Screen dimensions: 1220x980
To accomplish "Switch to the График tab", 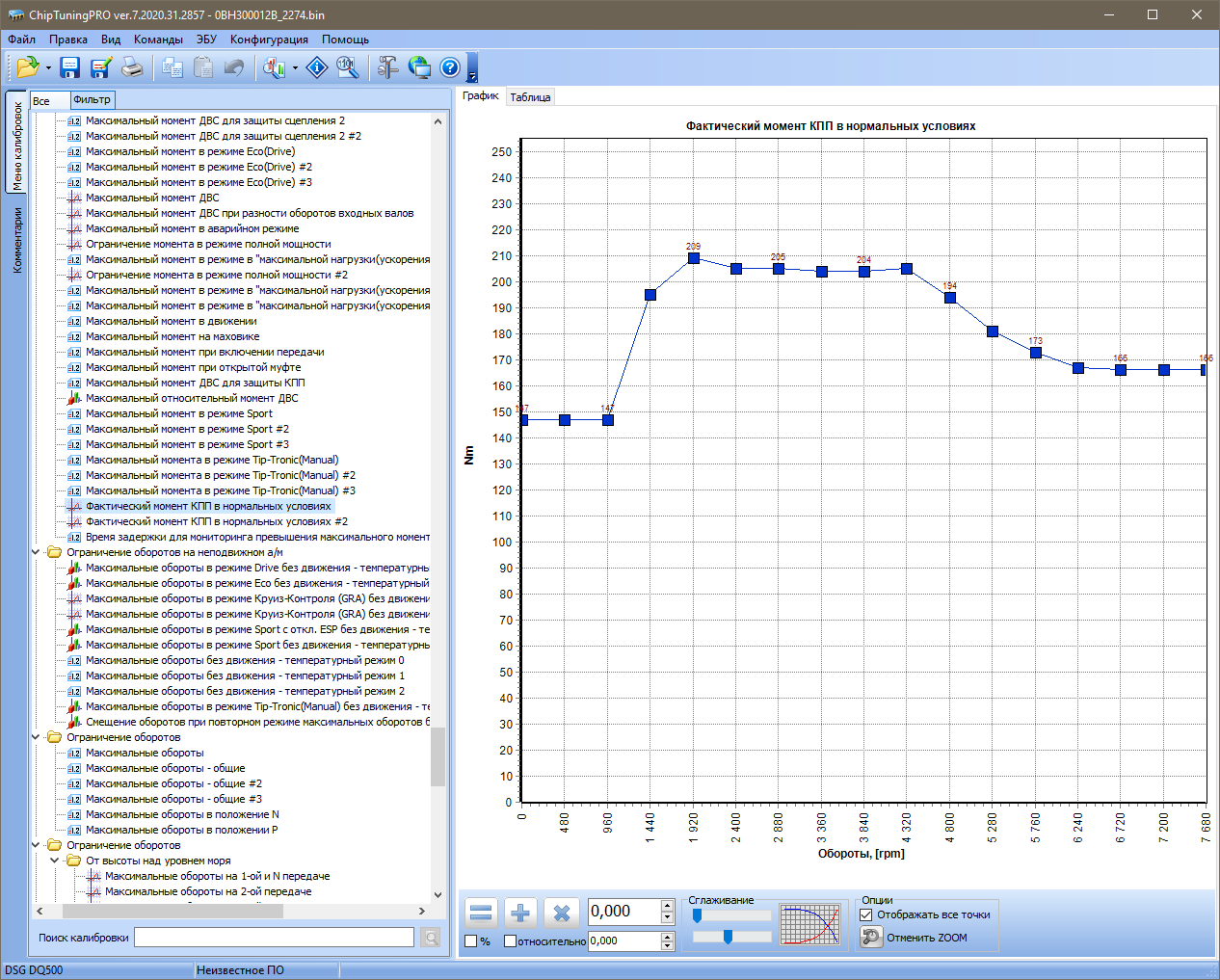I will (x=480, y=96).
